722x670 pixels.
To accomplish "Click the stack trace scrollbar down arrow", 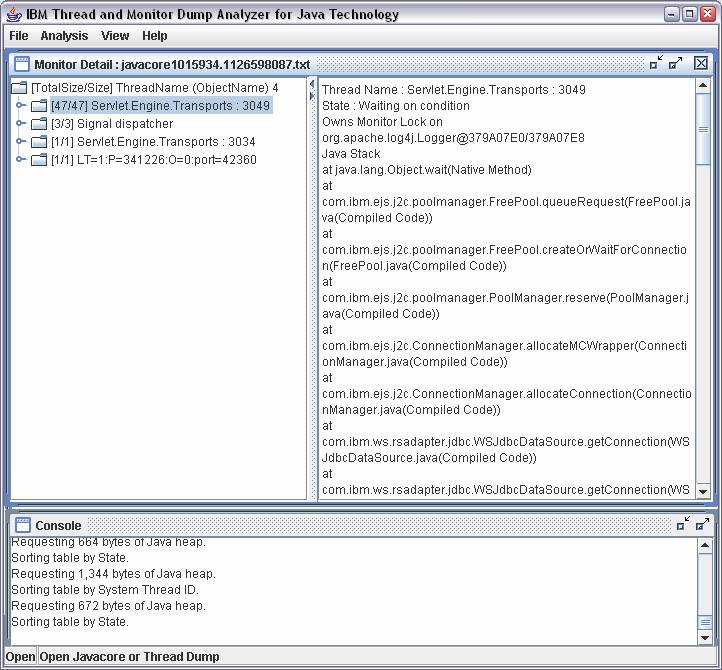I will point(703,491).
